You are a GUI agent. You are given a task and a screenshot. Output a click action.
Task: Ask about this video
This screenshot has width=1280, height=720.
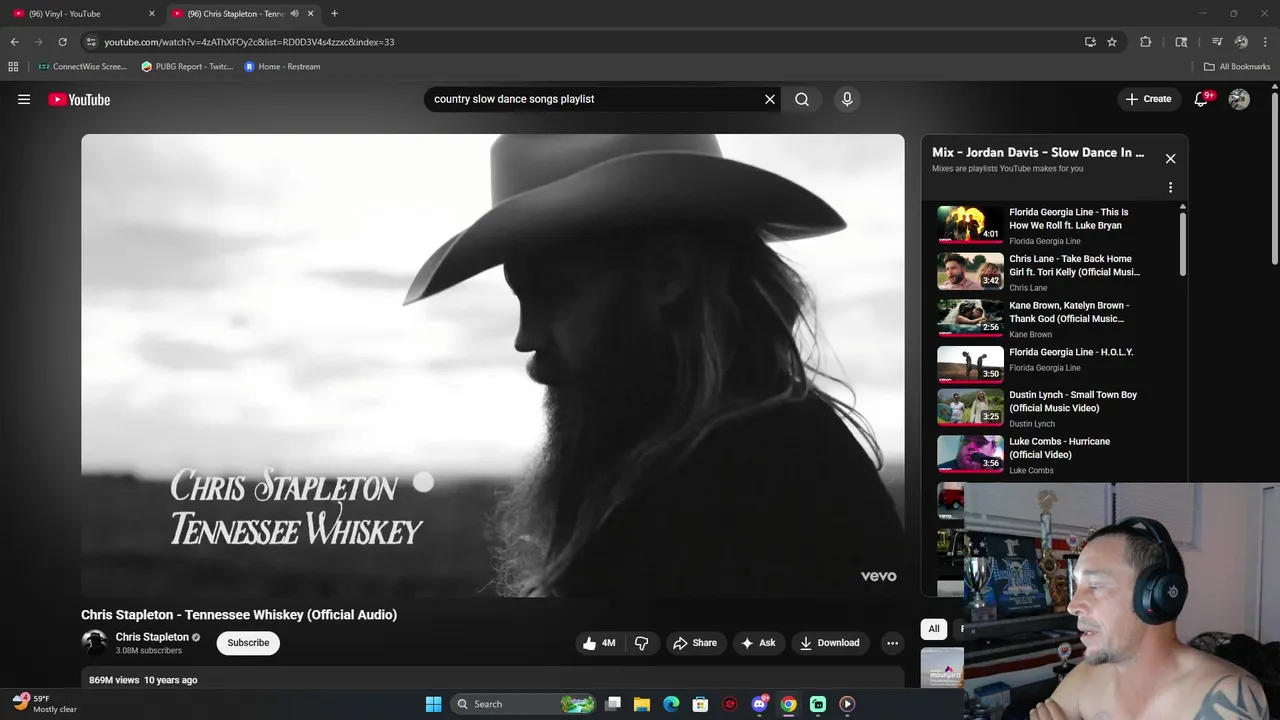(758, 643)
